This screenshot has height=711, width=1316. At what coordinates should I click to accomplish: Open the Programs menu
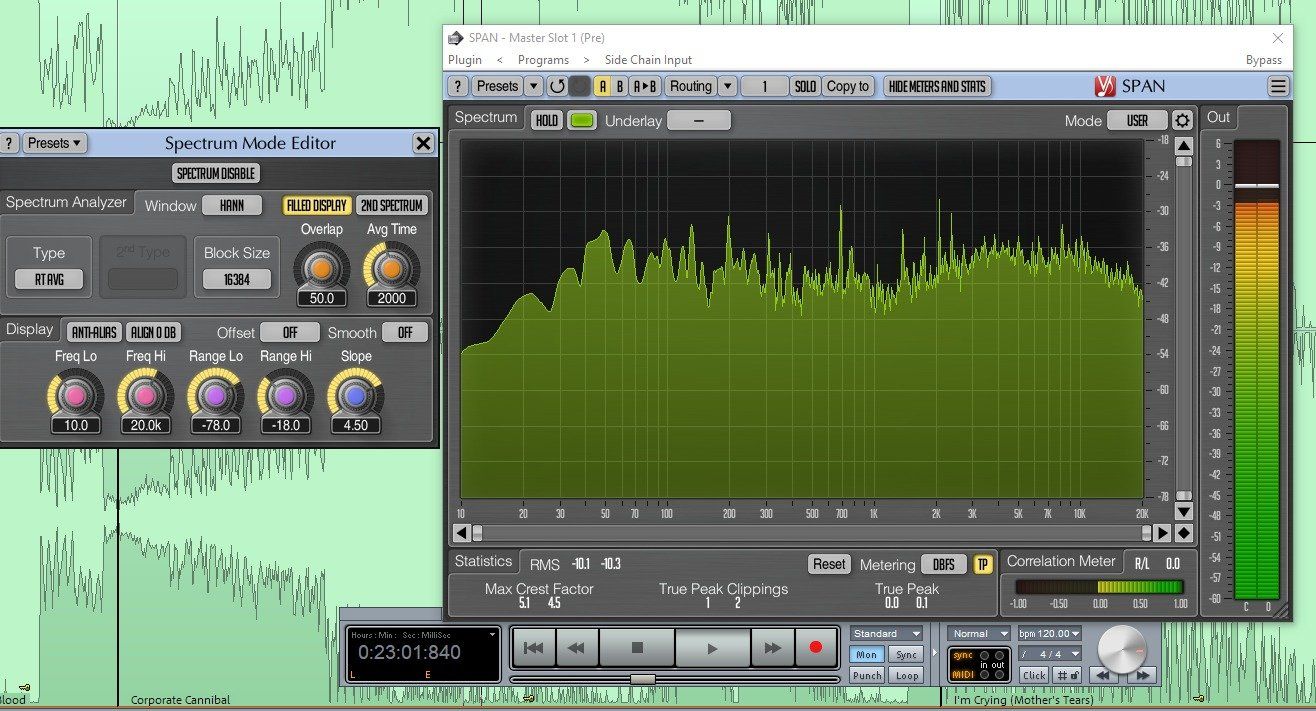[543, 60]
